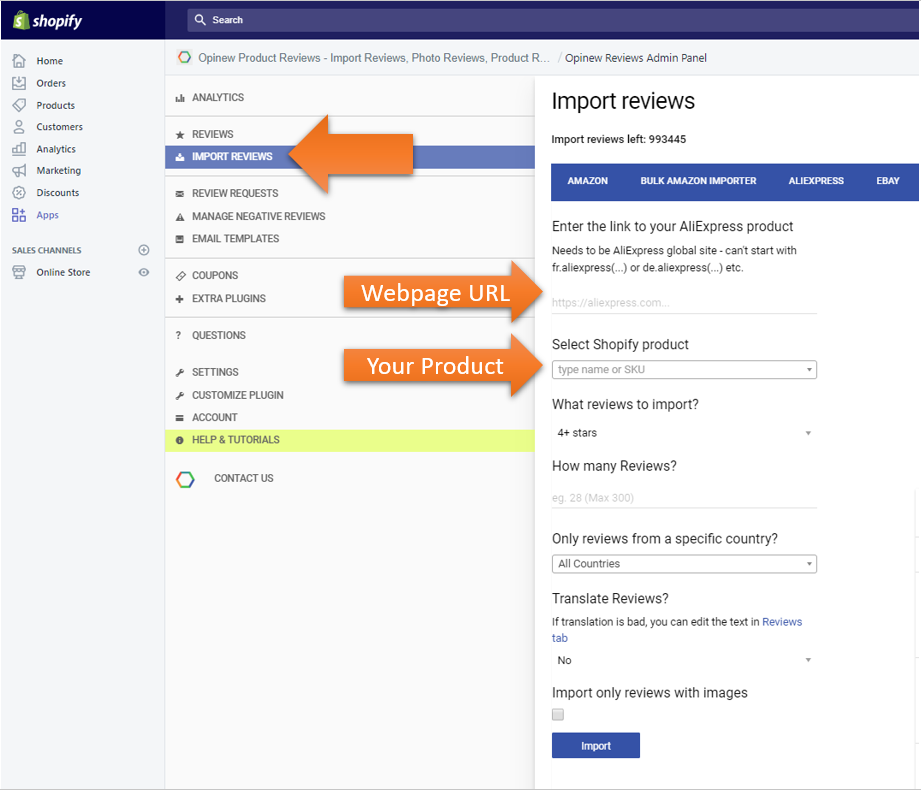Screen dimensions: 921x790
Task: Toggle the Online Store eye icon
Action: click(143, 272)
